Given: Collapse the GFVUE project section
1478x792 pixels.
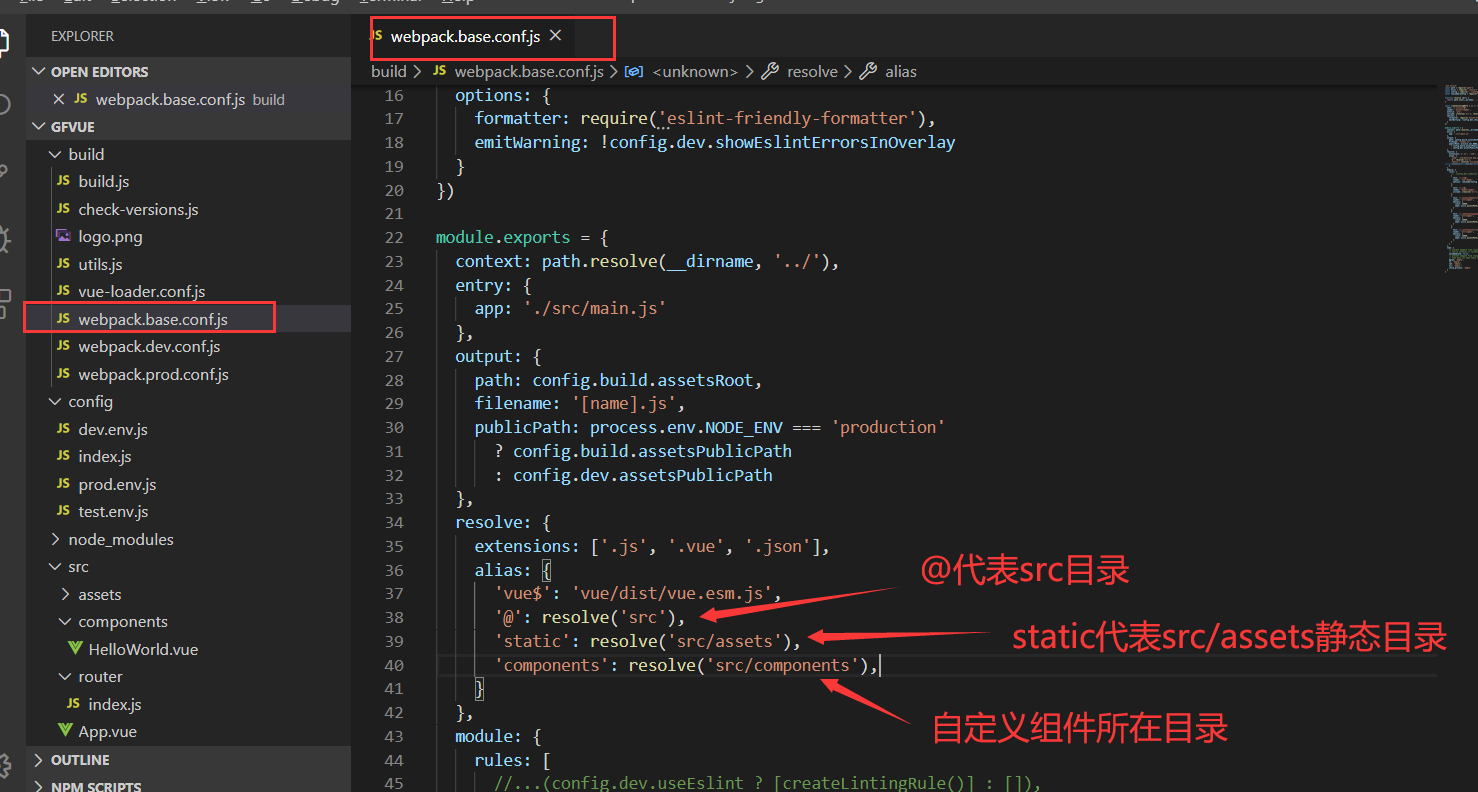Looking at the screenshot, I should pos(39,127).
